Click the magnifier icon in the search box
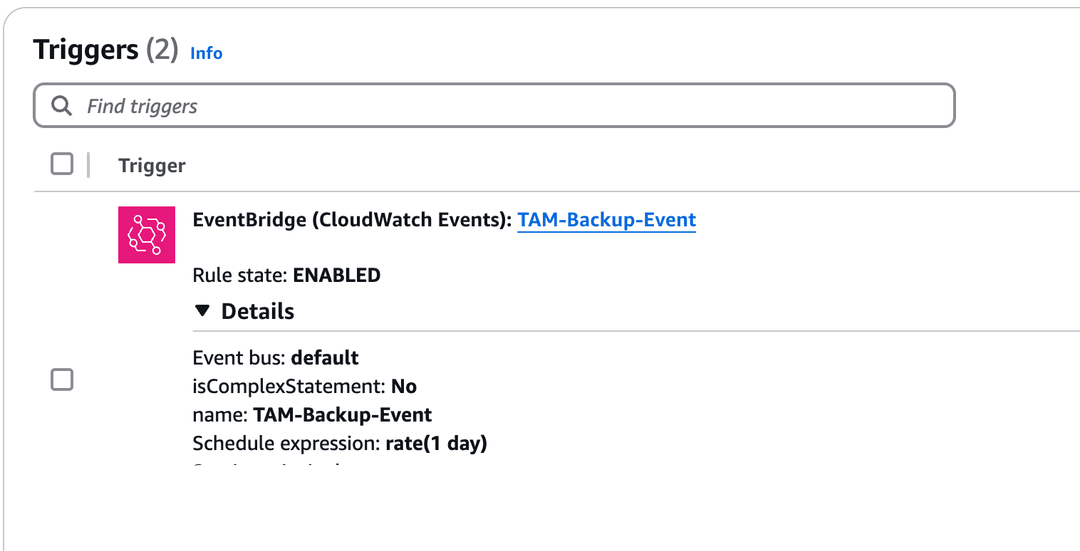Viewport: 1080px width, 551px height. pyautogui.click(x=62, y=106)
